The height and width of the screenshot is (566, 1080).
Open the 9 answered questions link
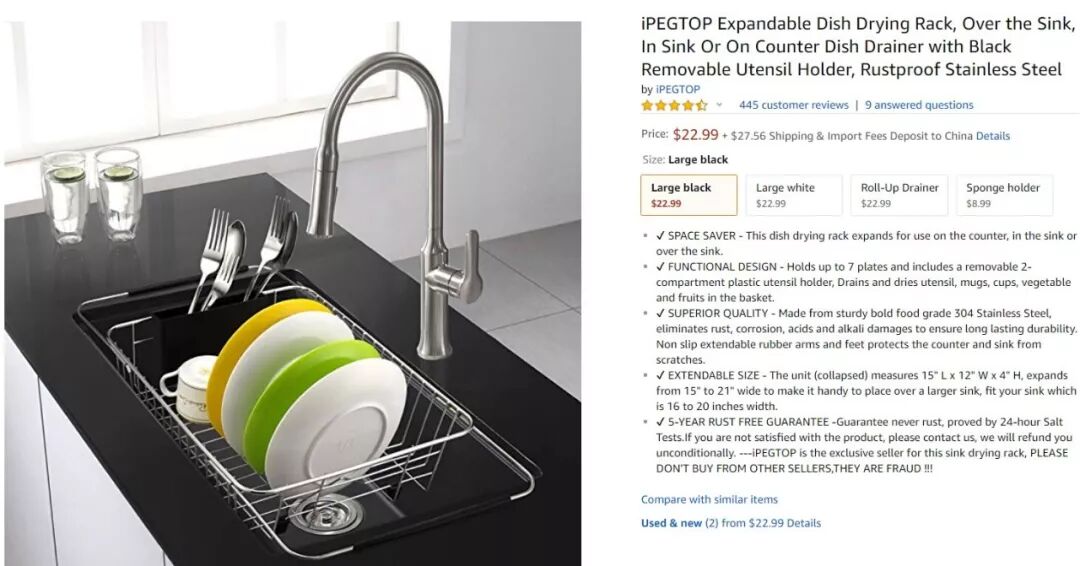coord(919,105)
